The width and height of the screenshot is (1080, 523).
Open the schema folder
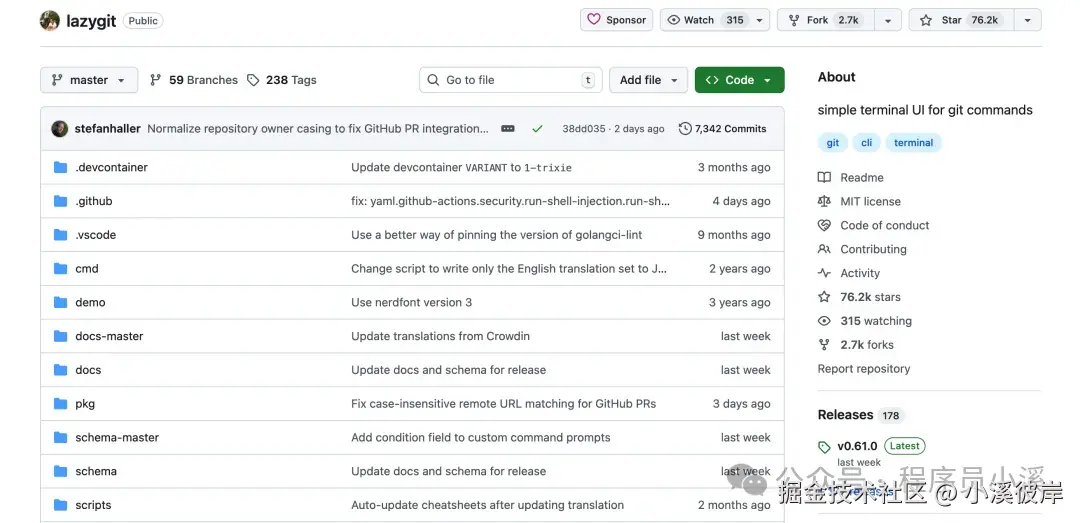point(96,471)
